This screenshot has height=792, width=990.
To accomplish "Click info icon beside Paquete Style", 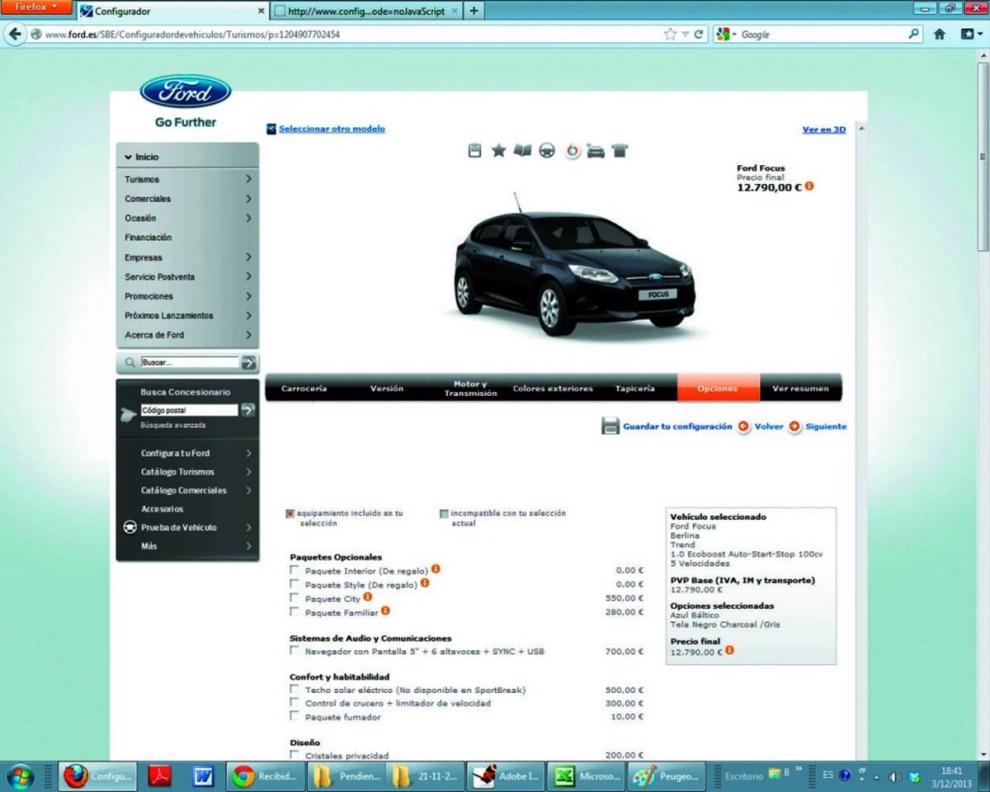I will click(x=425, y=583).
